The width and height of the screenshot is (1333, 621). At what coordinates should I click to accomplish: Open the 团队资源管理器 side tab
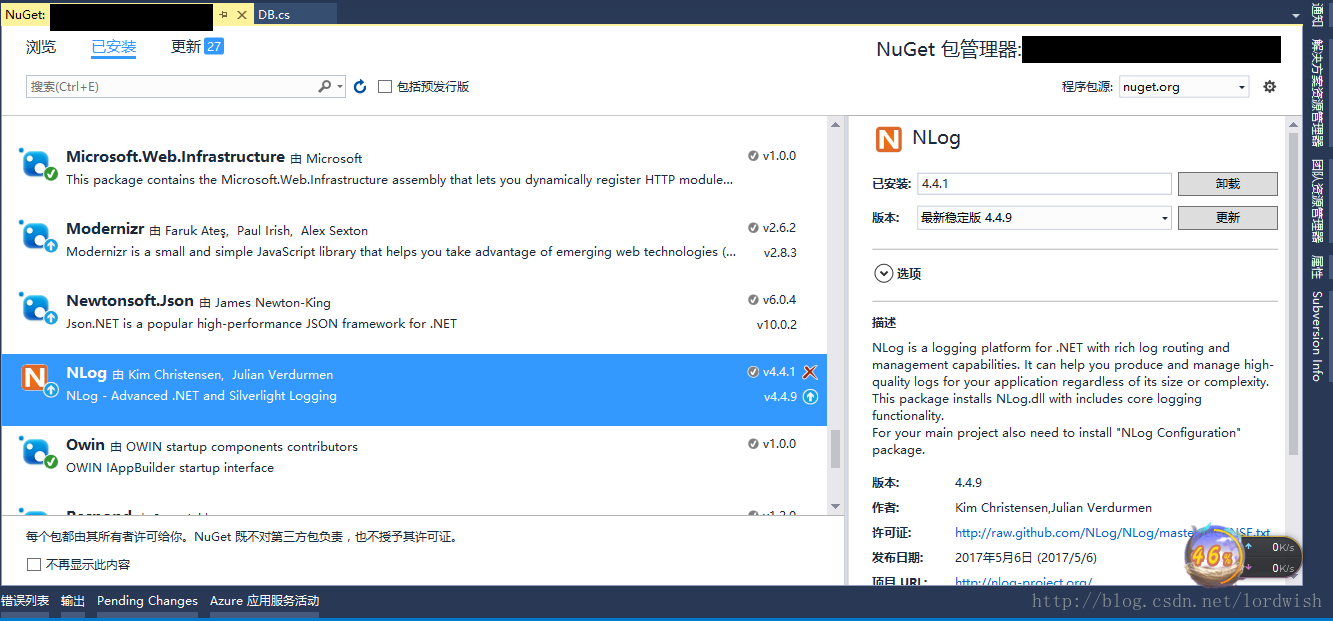(1318, 201)
